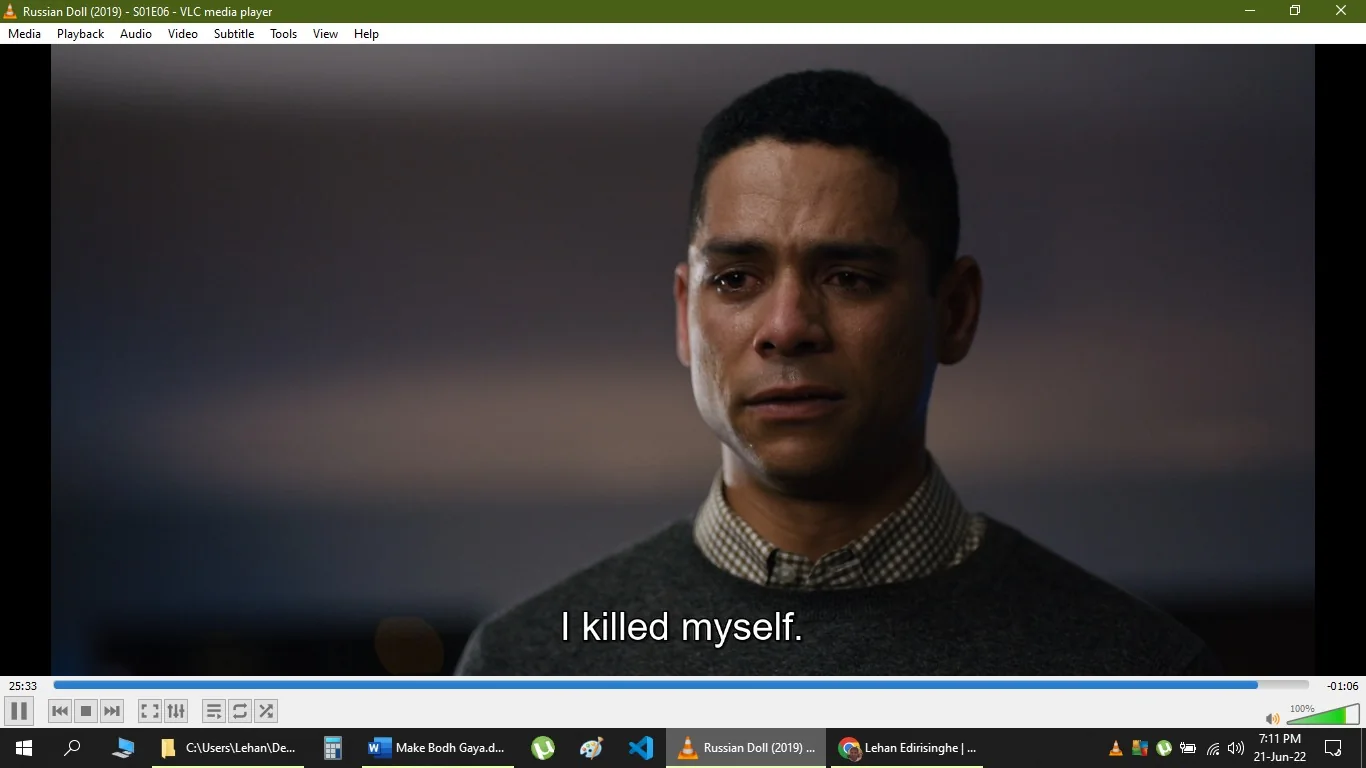Click the multicolored tray icon beside VLC cone
Viewport: 1366px width, 768px height.
coord(1140,748)
